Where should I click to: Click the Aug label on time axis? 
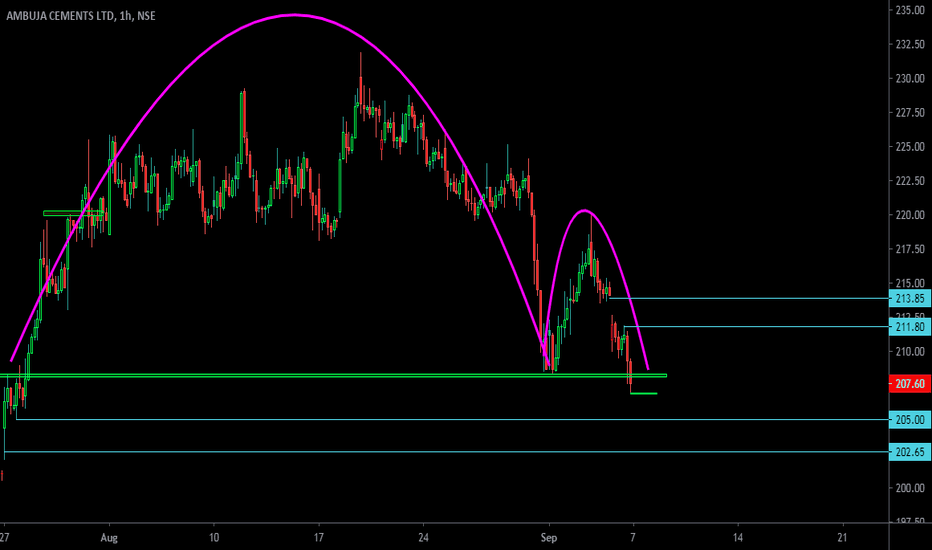(109, 538)
